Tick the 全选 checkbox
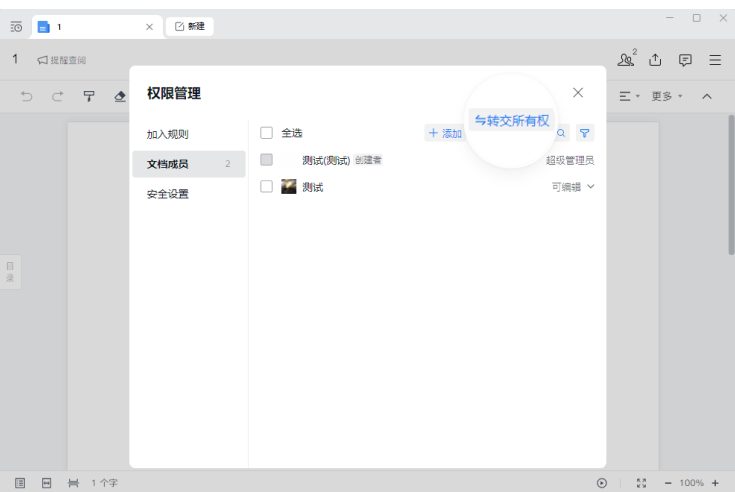The image size is (735, 492). [x=266, y=133]
